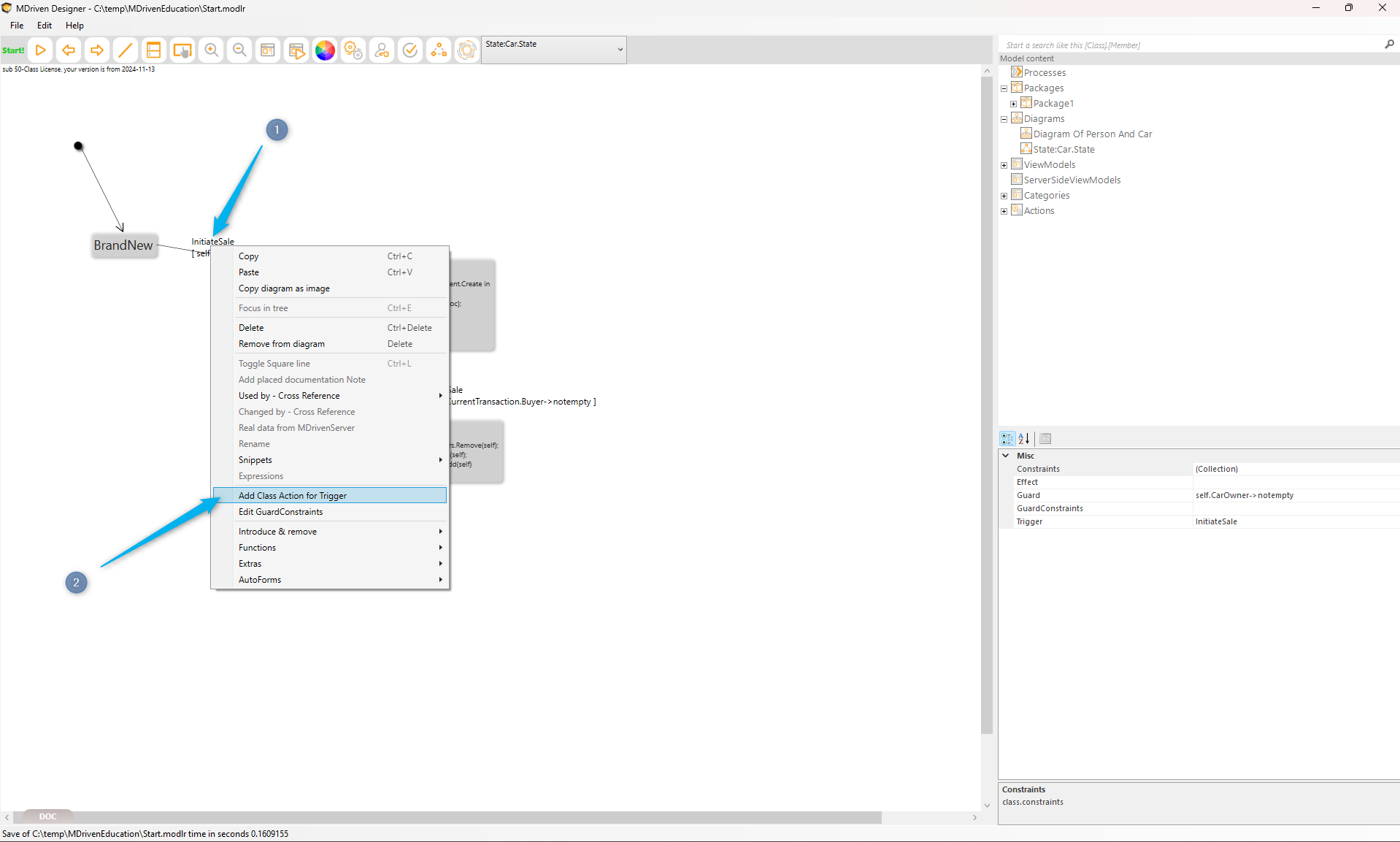Open the color wheel toolbar icon

pyautogui.click(x=325, y=50)
